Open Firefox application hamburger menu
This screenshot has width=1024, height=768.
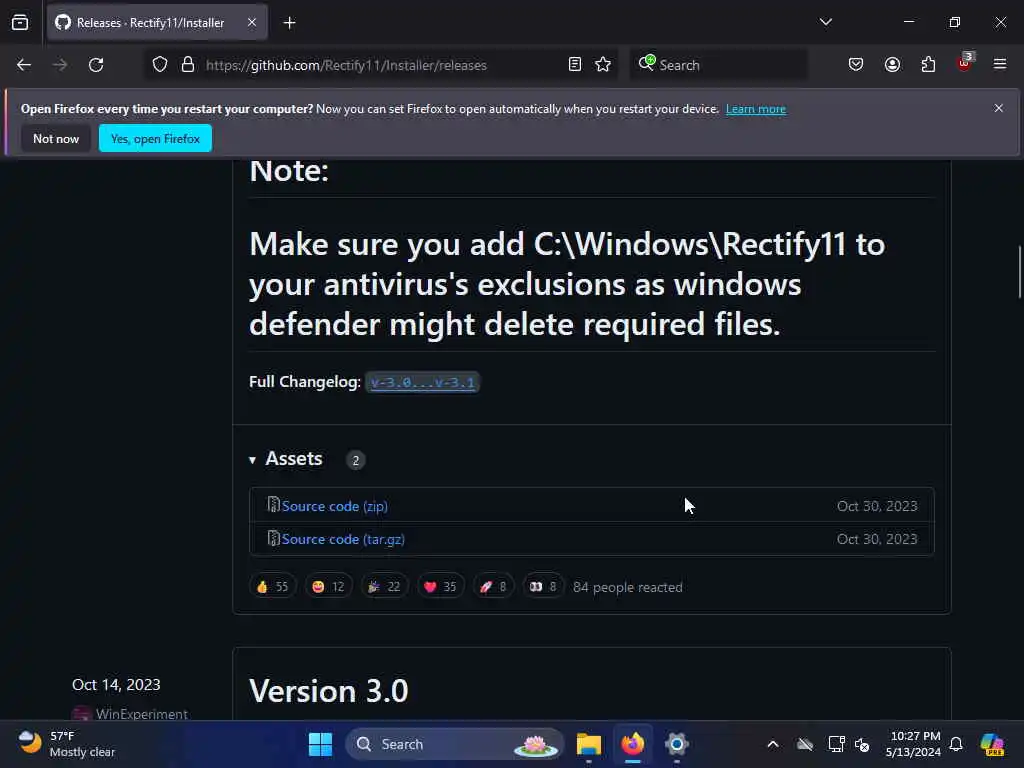point(1000,64)
